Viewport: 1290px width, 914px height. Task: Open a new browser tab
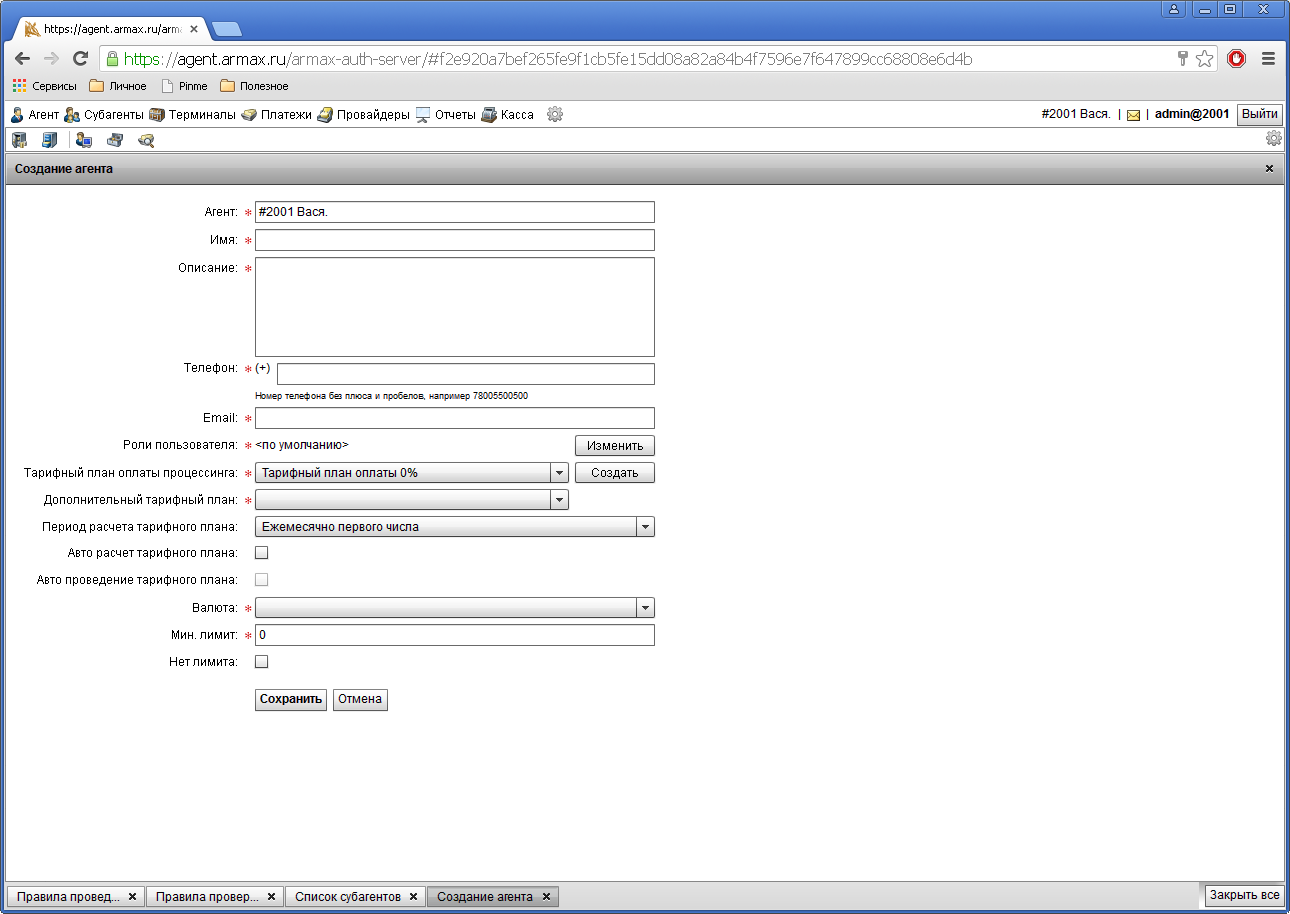[226, 29]
